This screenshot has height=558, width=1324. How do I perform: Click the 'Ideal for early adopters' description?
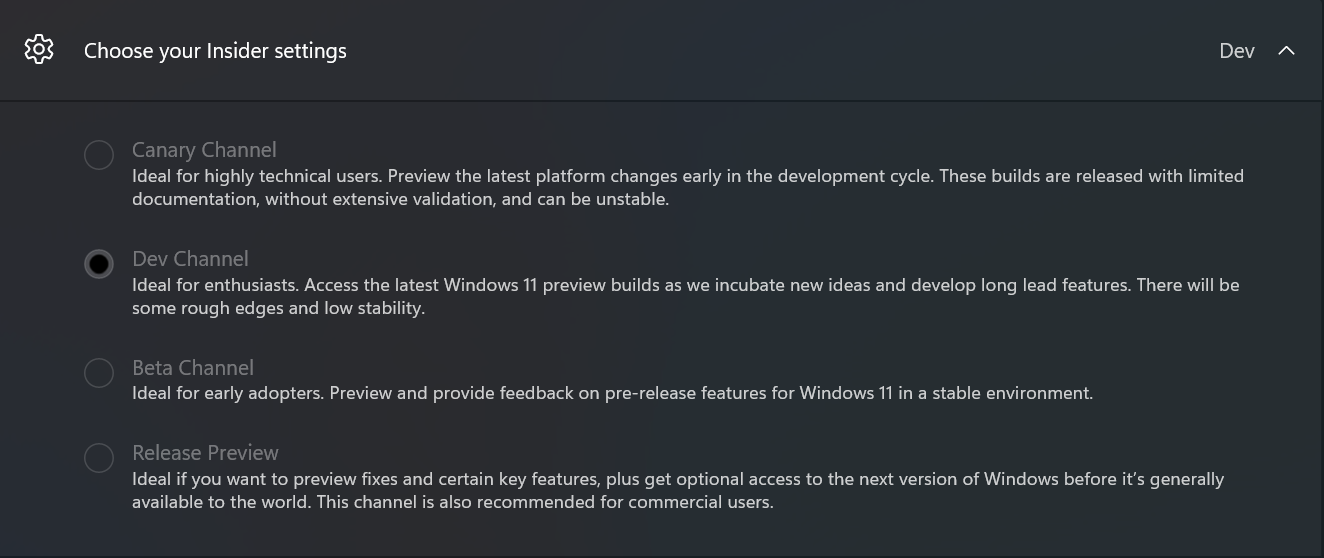pos(612,393)
